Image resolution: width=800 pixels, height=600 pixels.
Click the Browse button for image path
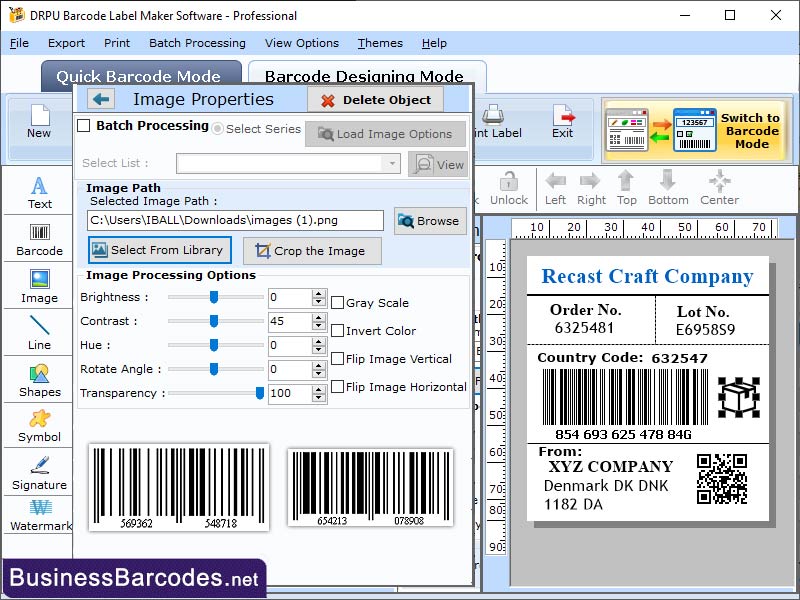coord(430,221)
